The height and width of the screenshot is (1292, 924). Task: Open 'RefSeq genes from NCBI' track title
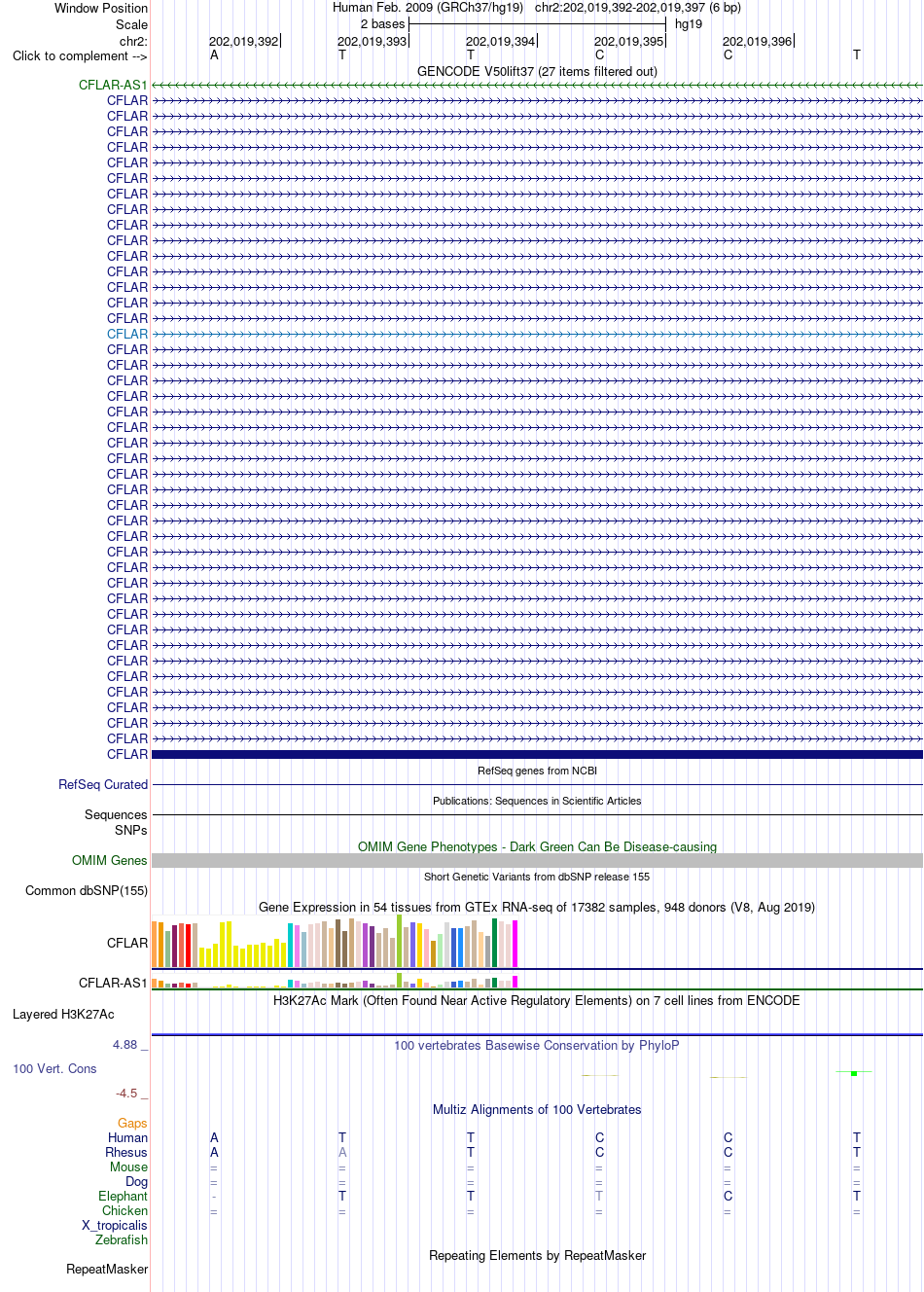point(537,771)
